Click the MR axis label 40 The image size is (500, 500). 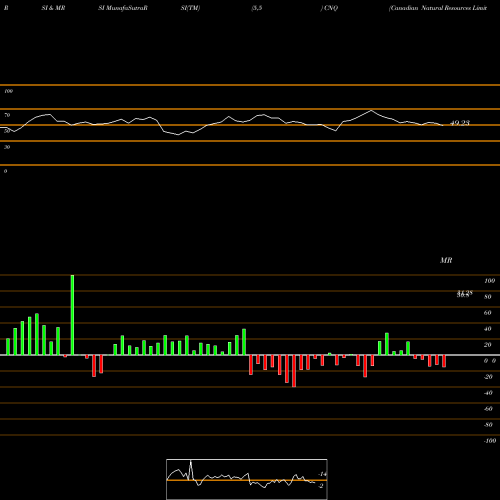pyautogui.click(x=488, y=329)
